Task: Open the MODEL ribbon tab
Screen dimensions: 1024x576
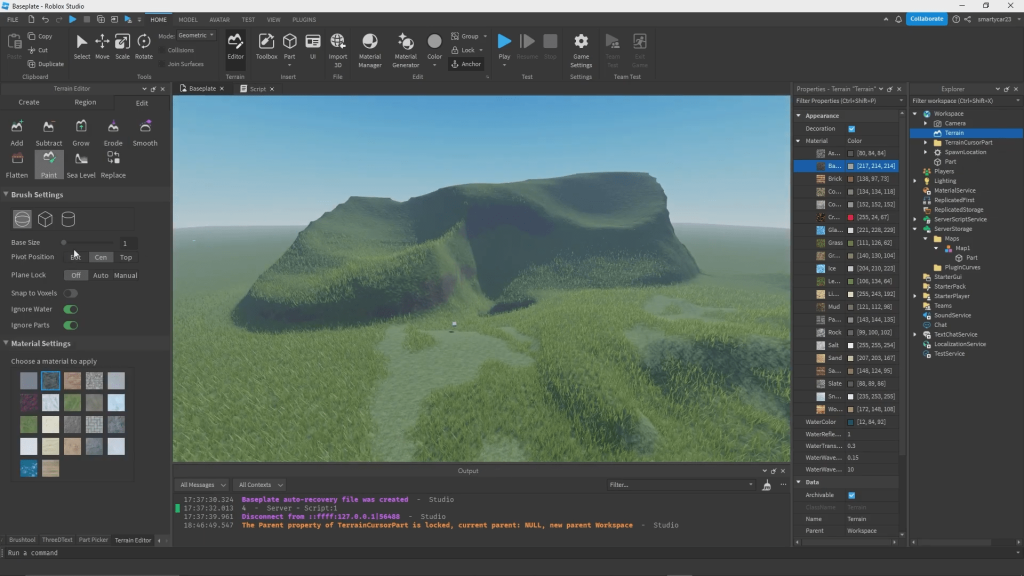Action: (188, 20)
